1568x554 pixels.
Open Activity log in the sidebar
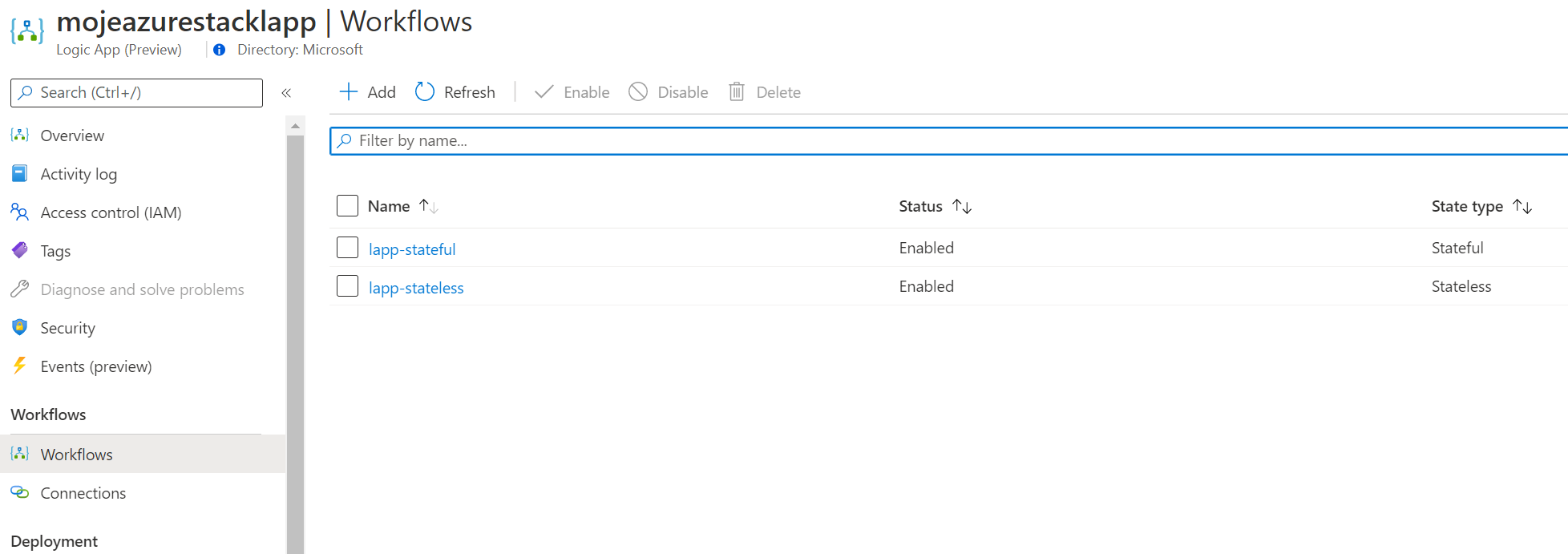[79, 174]
